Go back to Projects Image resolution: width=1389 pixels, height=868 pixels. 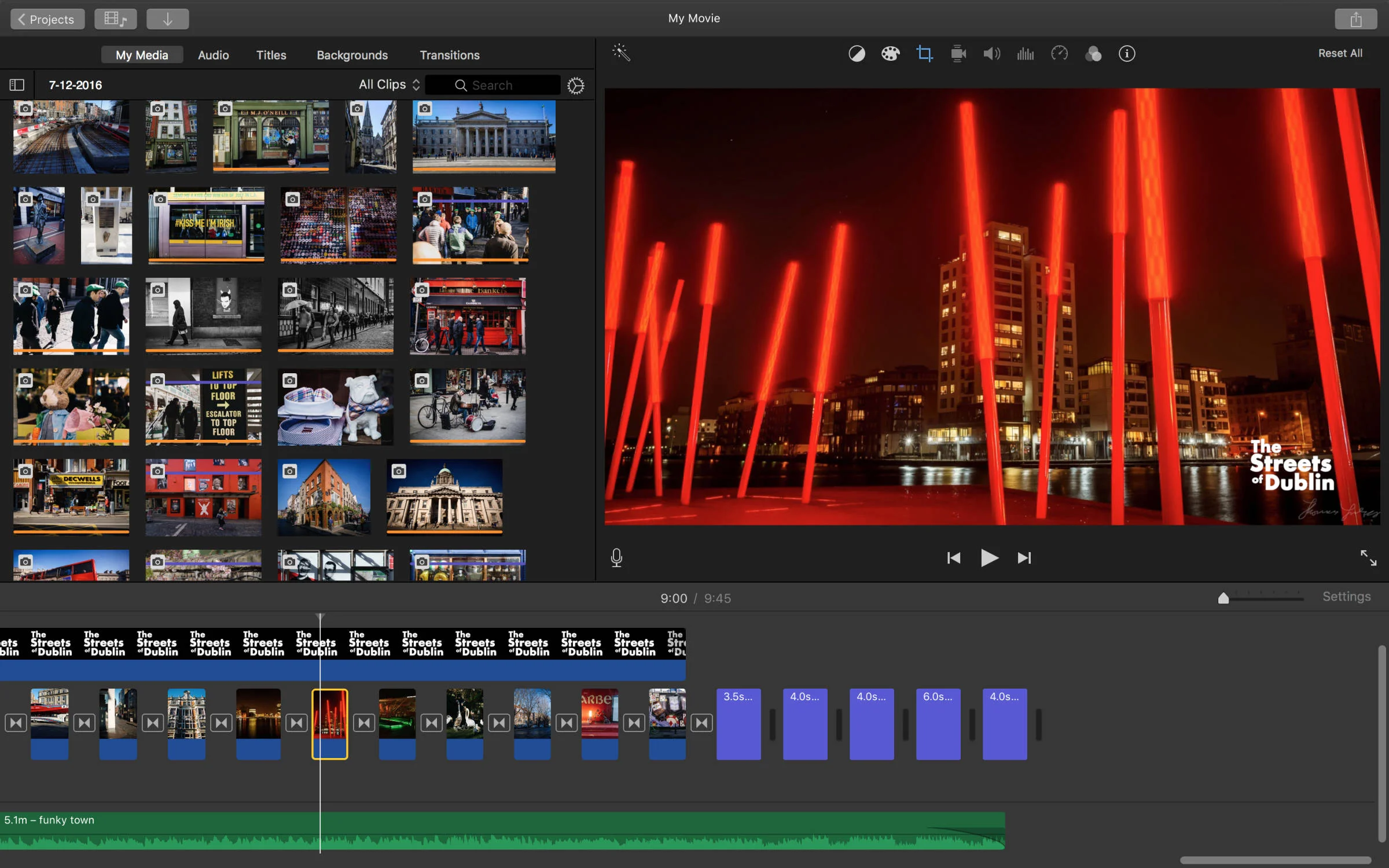coord(47,19)
